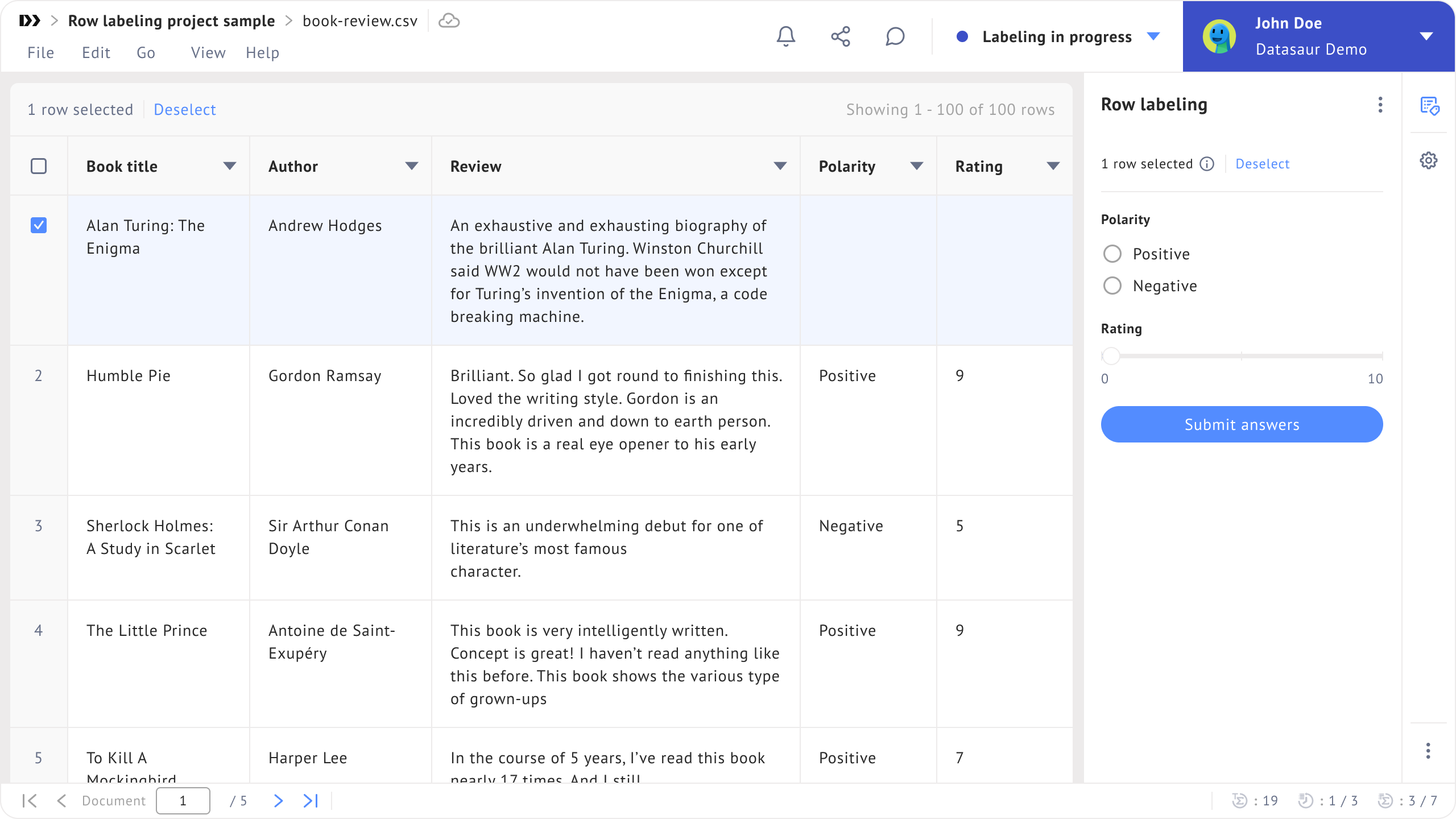Screen dimensions: 1456x819
Task: Select the Negative polarity radio button
Action: click(x=1112, y=286)
